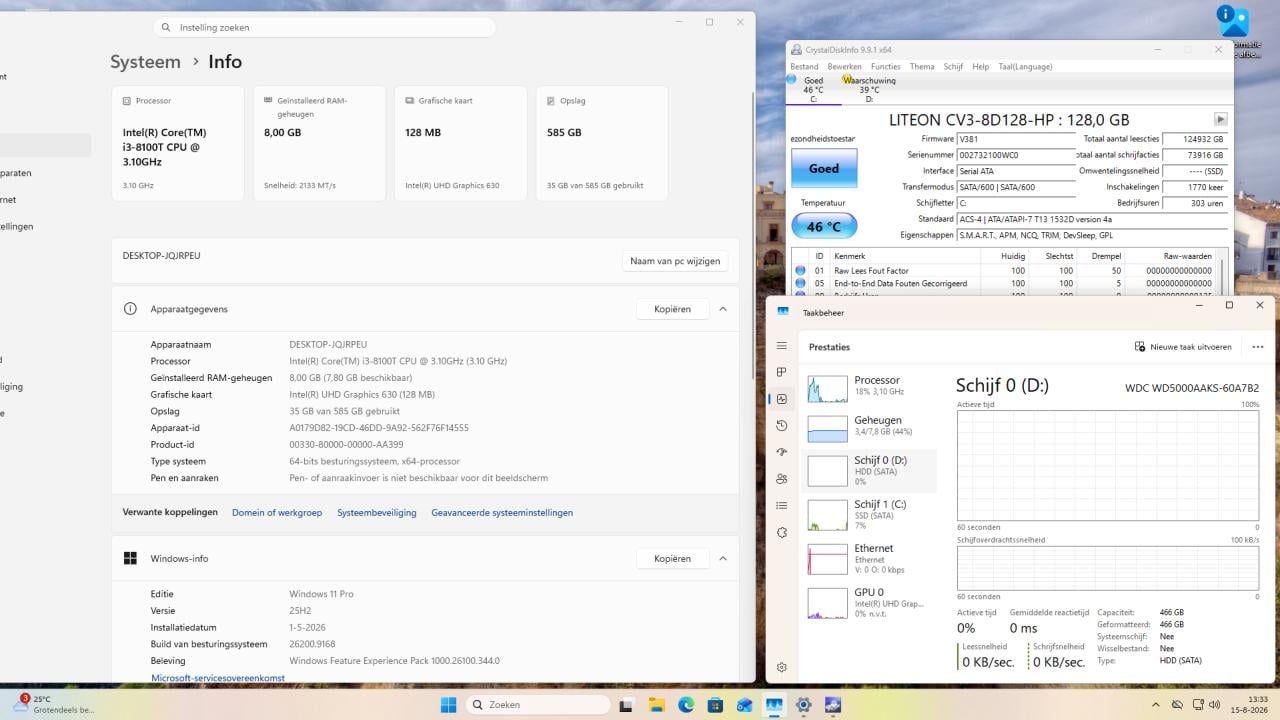Open Thema menu in CrystalDiskInfo
This screenshot has width=1280, height=720.
coord(922,67)
